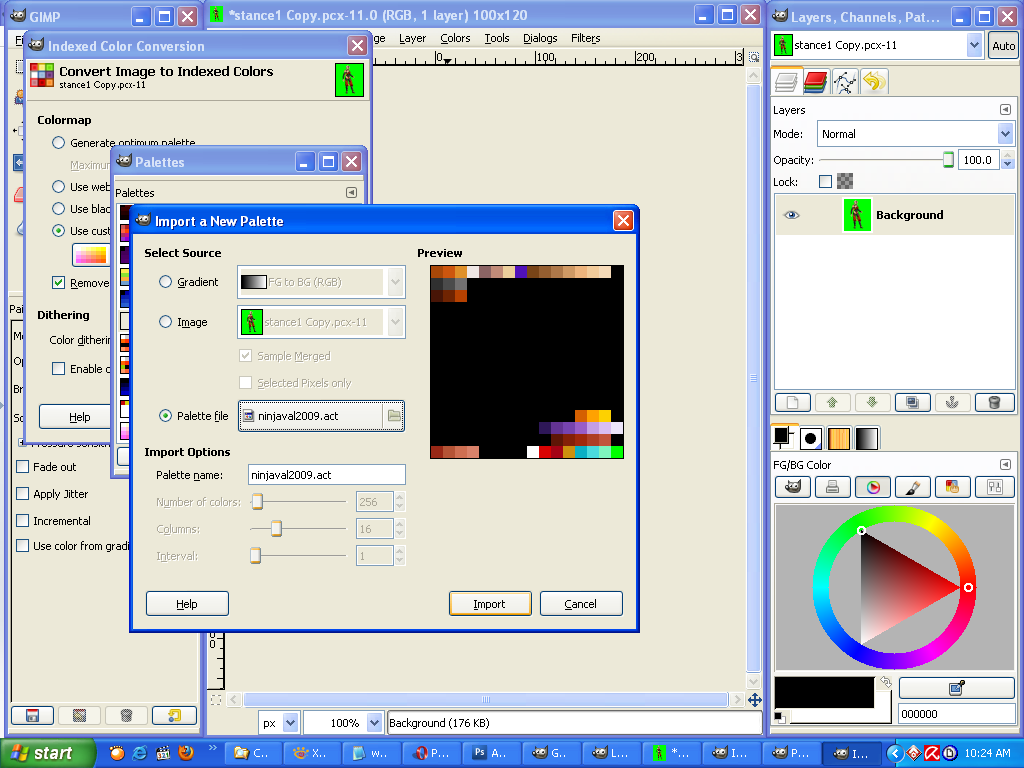Enable the Apply Jitter checkbox

(x=23, y=494)
